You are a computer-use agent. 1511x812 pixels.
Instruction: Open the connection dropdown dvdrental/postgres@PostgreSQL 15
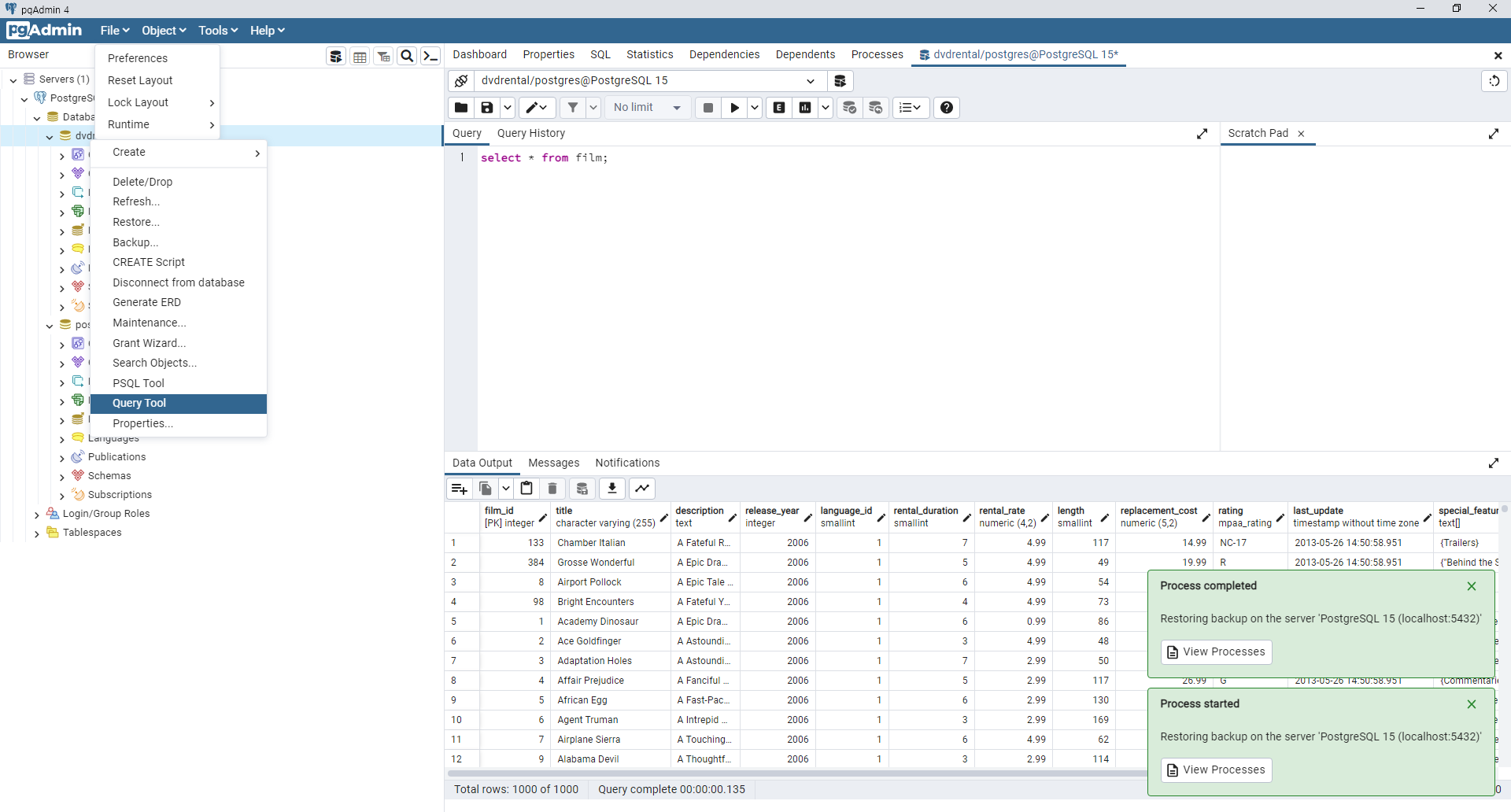pos(651,81)
